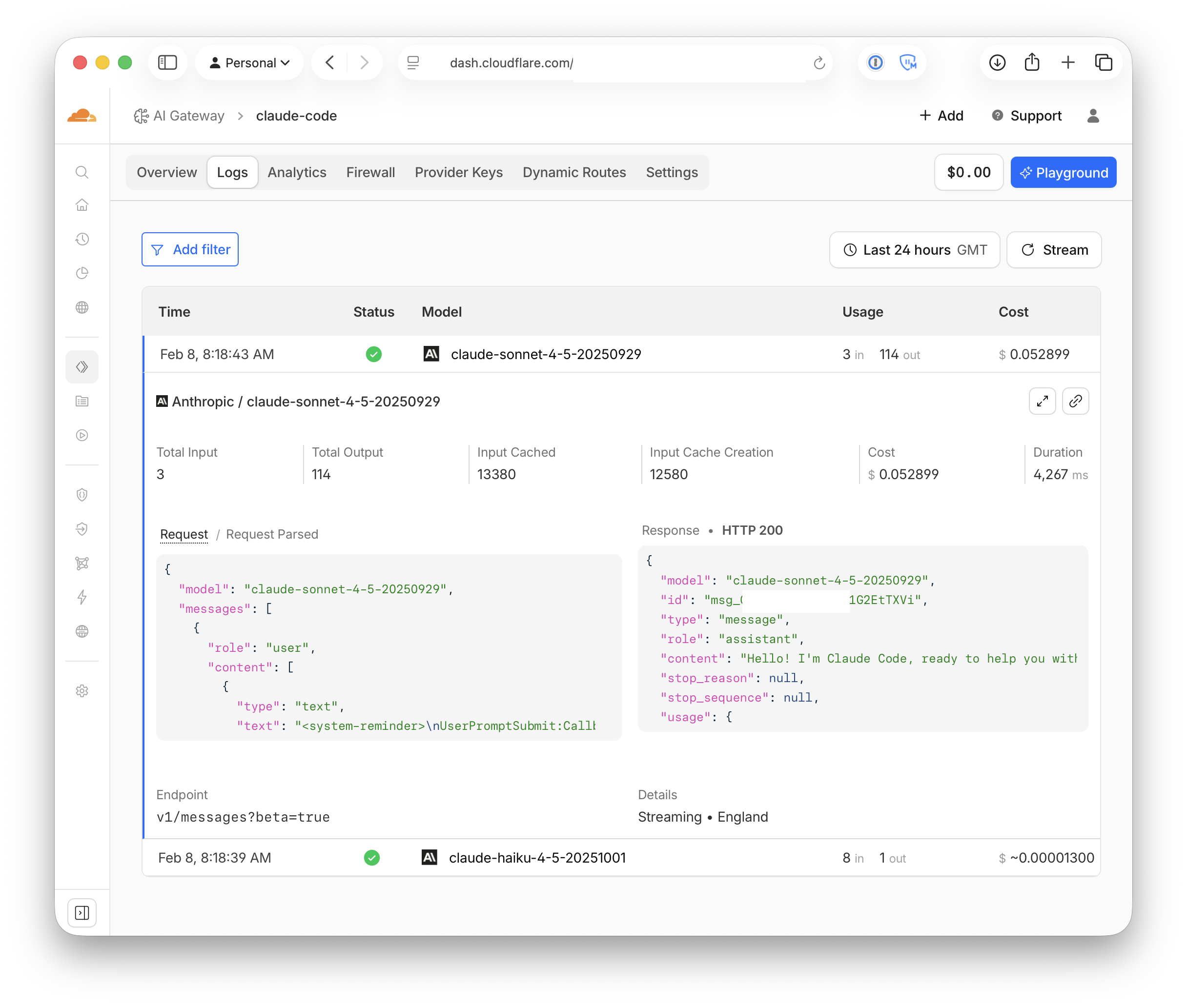
Task: Open the Playground
Action: click(1063, 172)
